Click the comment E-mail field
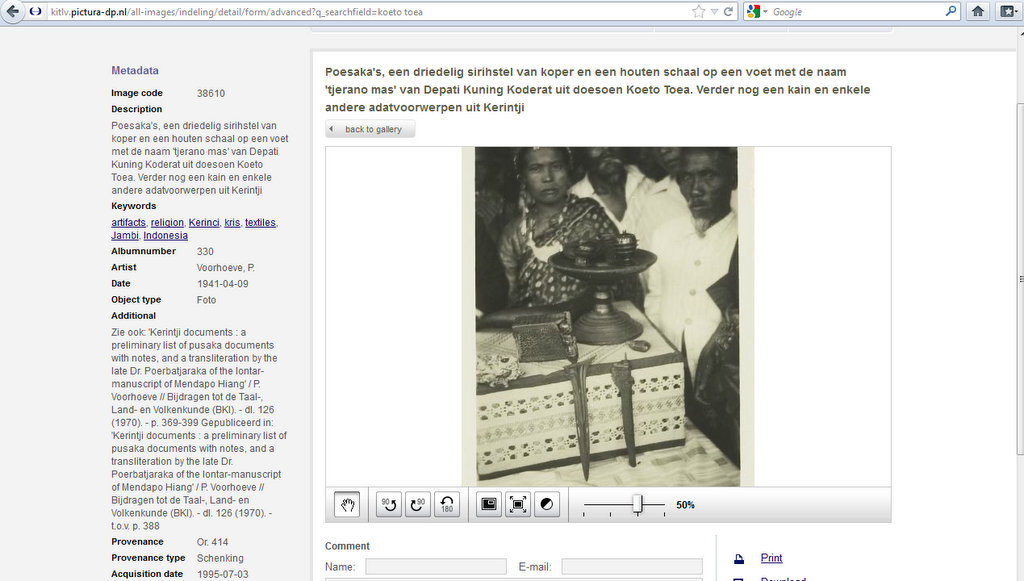Viewport: 1024px width, 581px height. pyautogui.click(x=632, y=567)
